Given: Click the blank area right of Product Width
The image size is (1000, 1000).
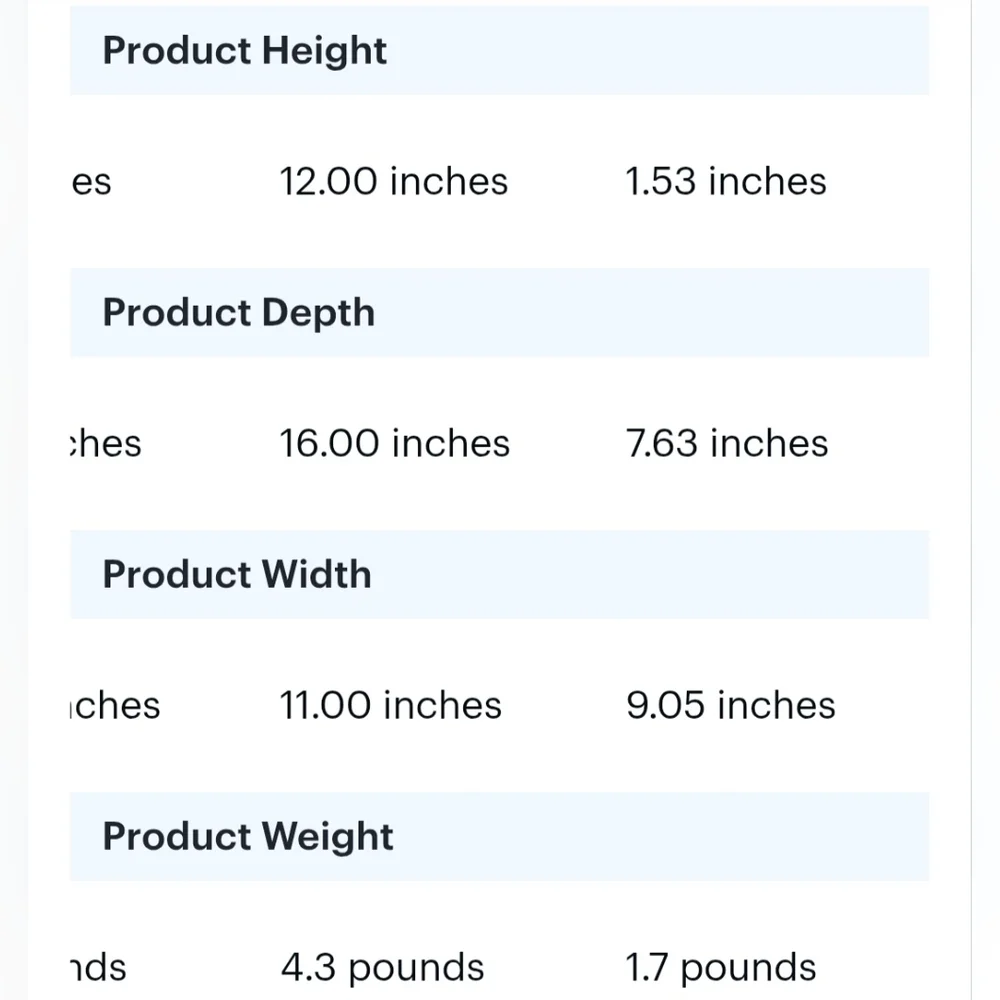Looking at the screenshot, I should (649, 574).
